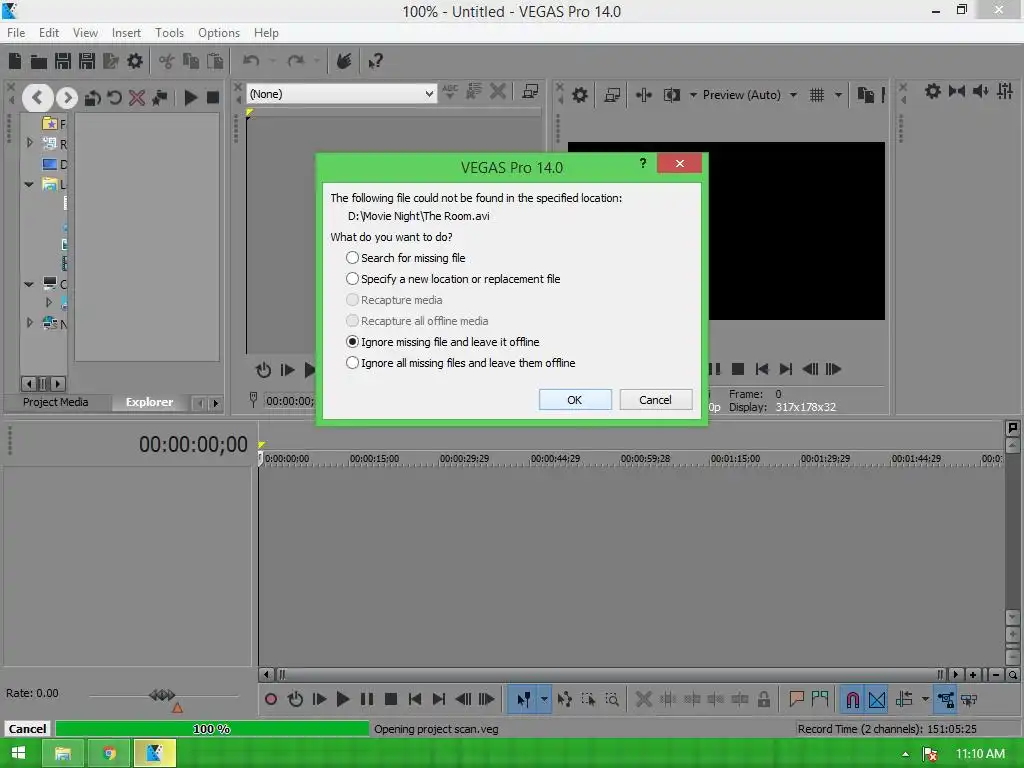Toggle Enable Snapping magnet icon
The height and width of the screenshot is (768, 1024).
852,699
